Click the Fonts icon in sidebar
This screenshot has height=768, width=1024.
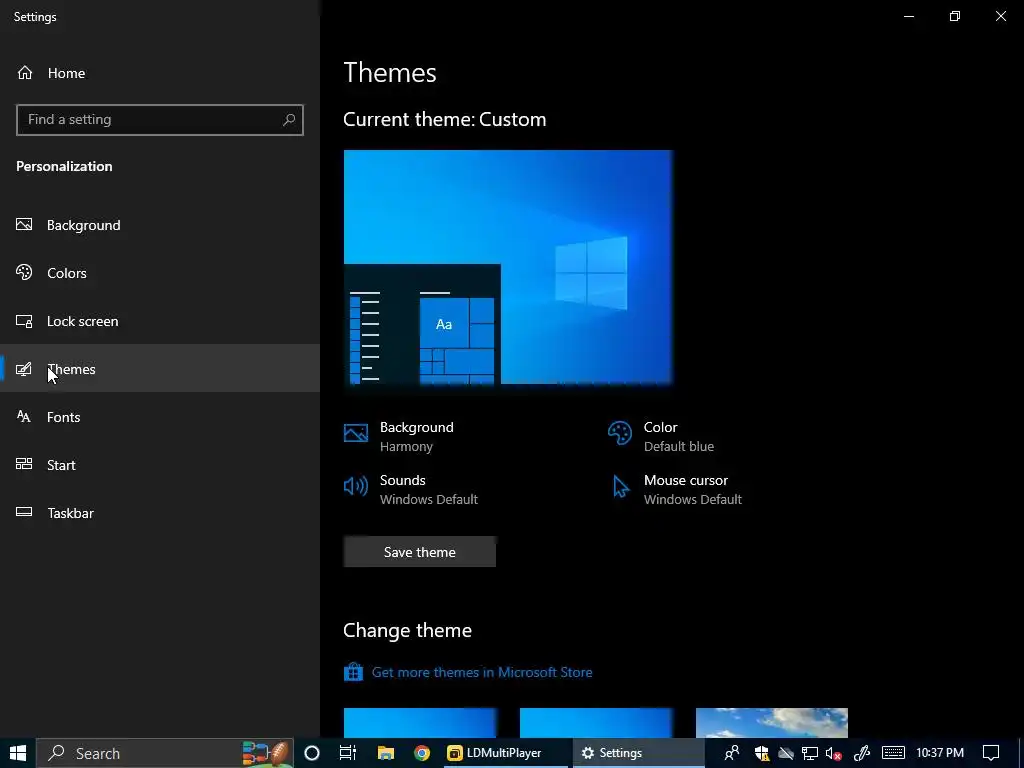click(x=24, y=417)
